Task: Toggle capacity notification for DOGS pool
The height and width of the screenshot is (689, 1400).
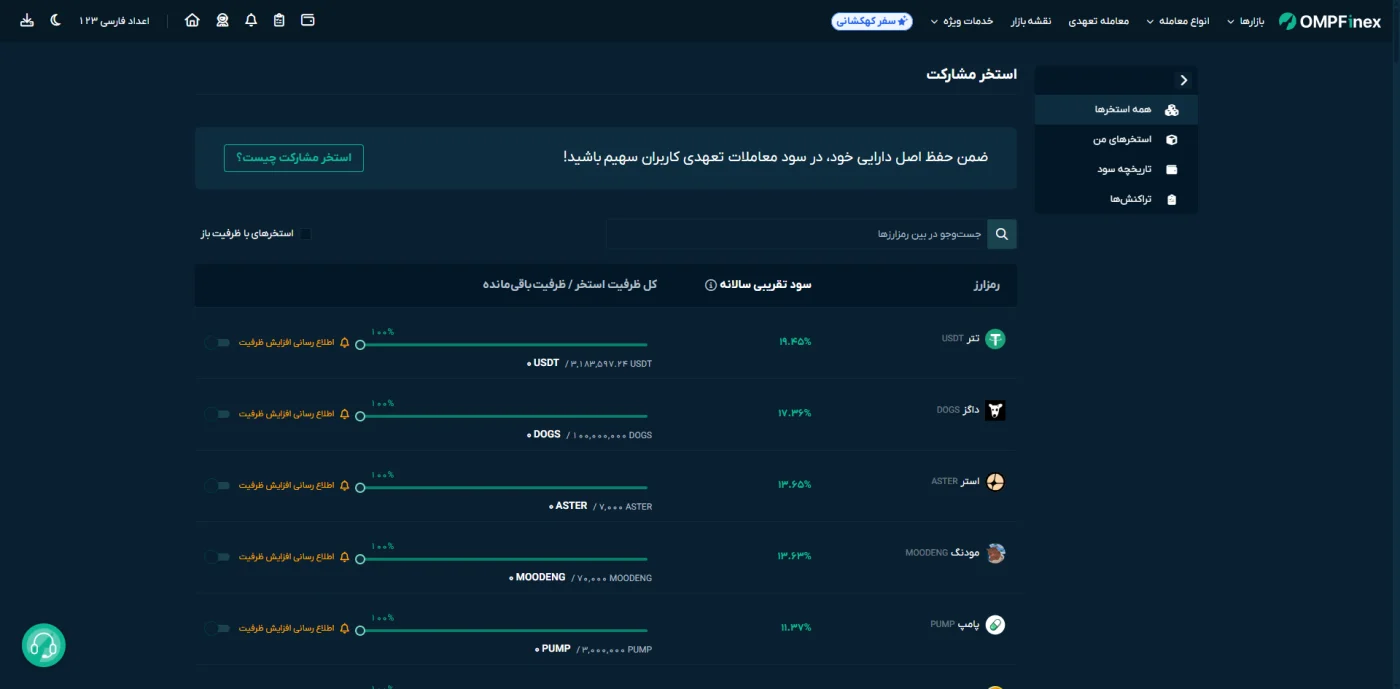Action: 217,414
